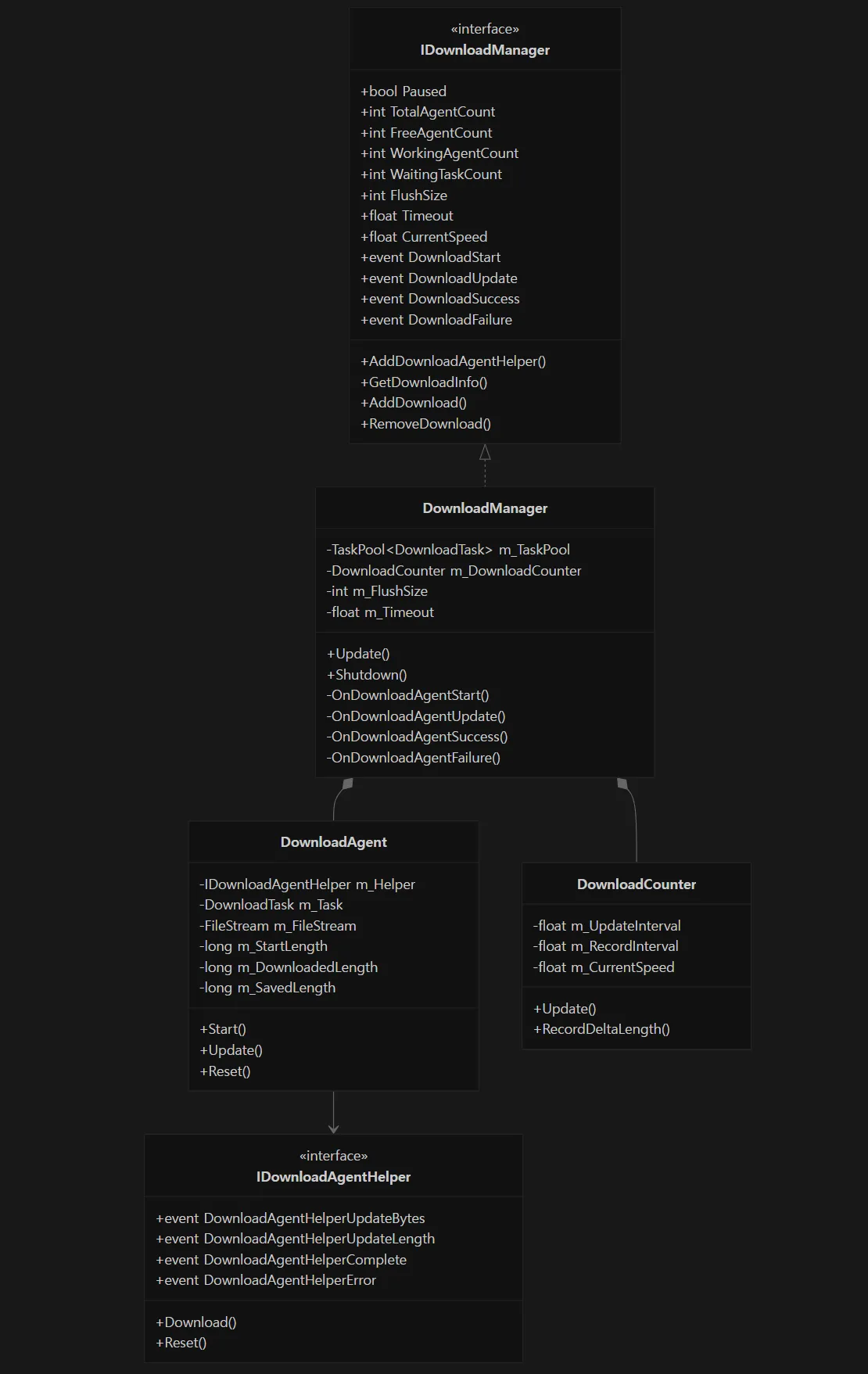
Task: Click the DownloadAgent class title
Action: [x=334, y=842]
